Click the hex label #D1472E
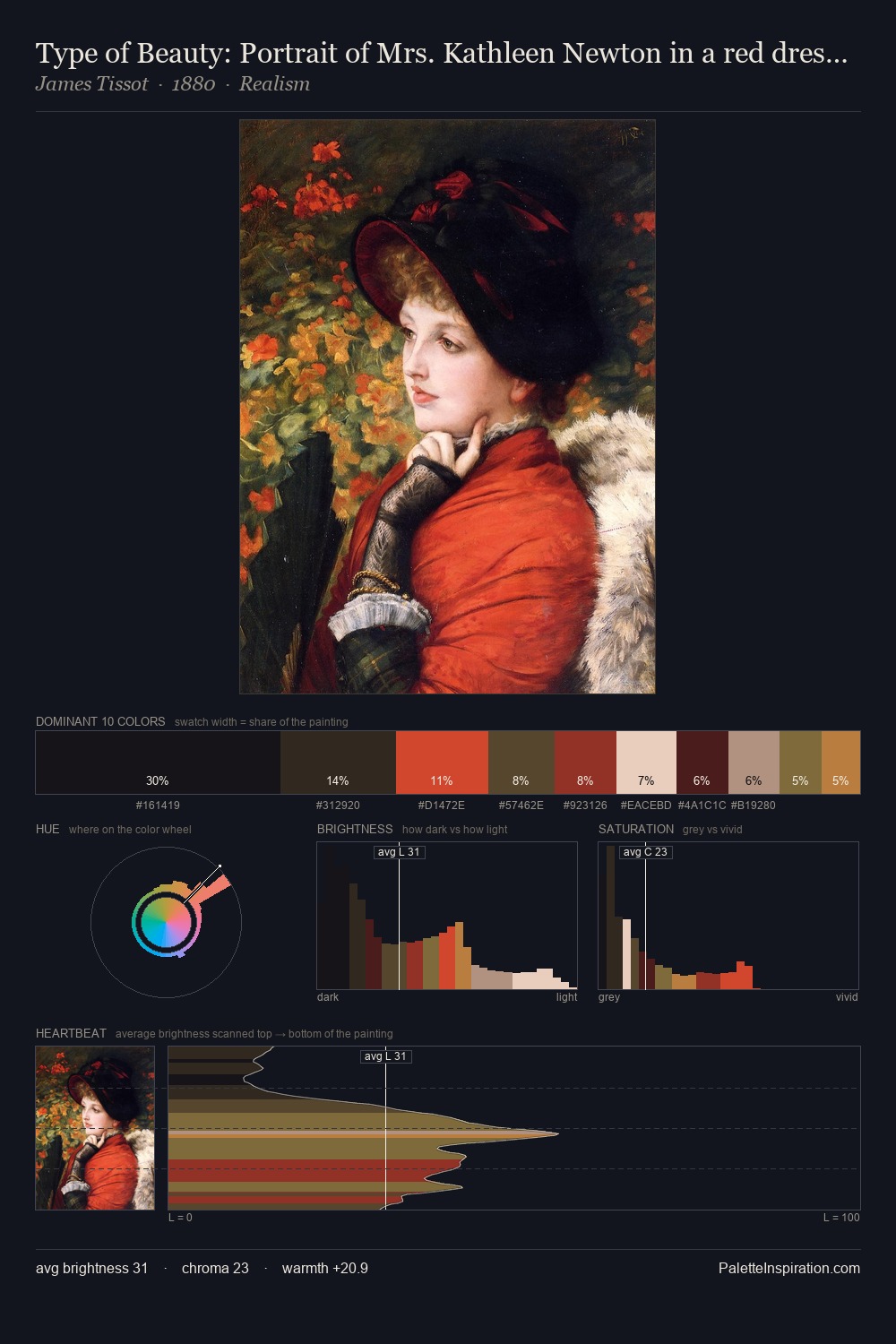Screen dimensions: 896x1344 pos(442,806)
